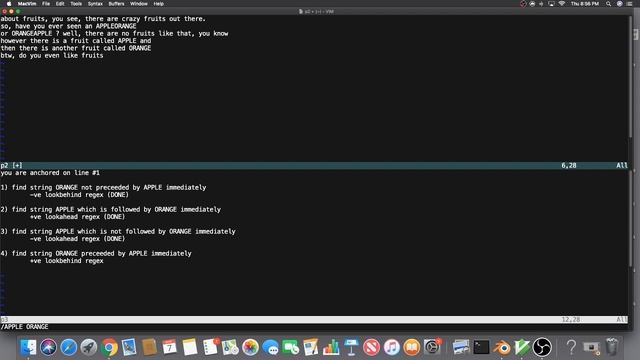
Task: Place cursor on 'about fruits, you see' line
Action: tap(103, 19)
